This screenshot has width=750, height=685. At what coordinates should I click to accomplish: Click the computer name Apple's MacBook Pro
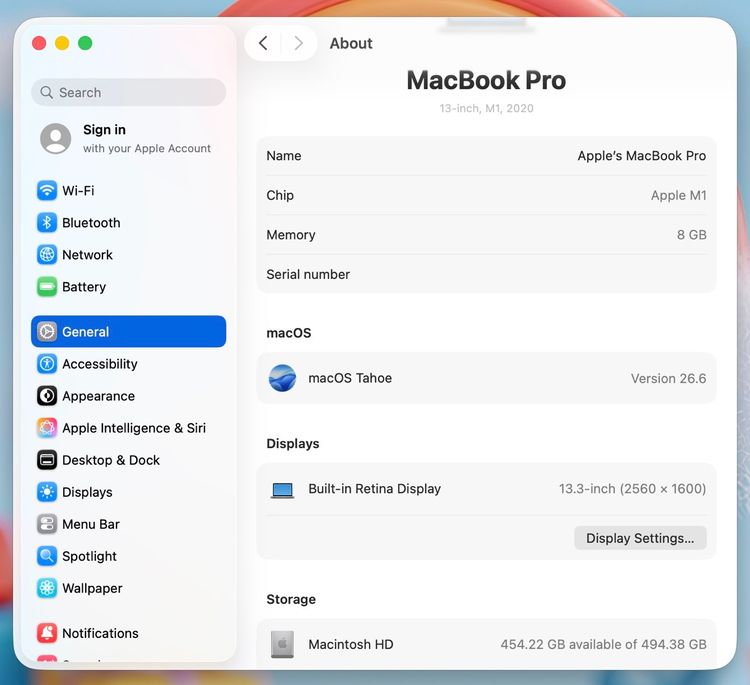click(x=641, y=155)
